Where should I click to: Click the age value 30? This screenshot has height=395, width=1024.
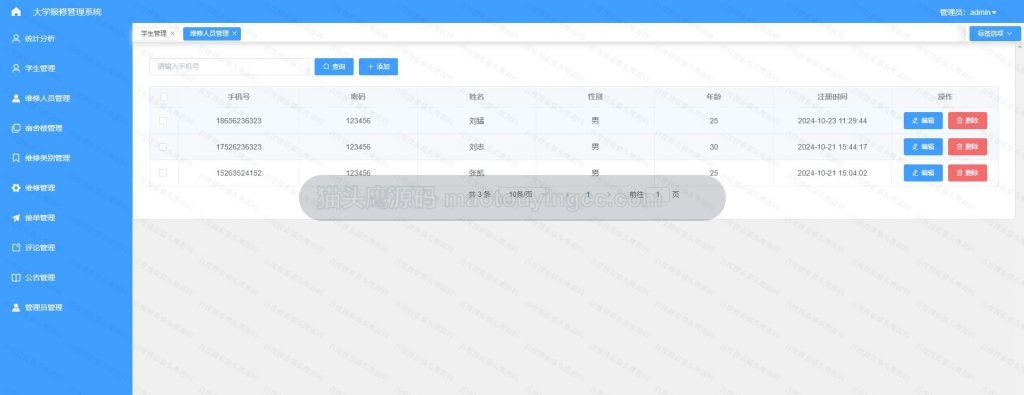pos(714,147)
